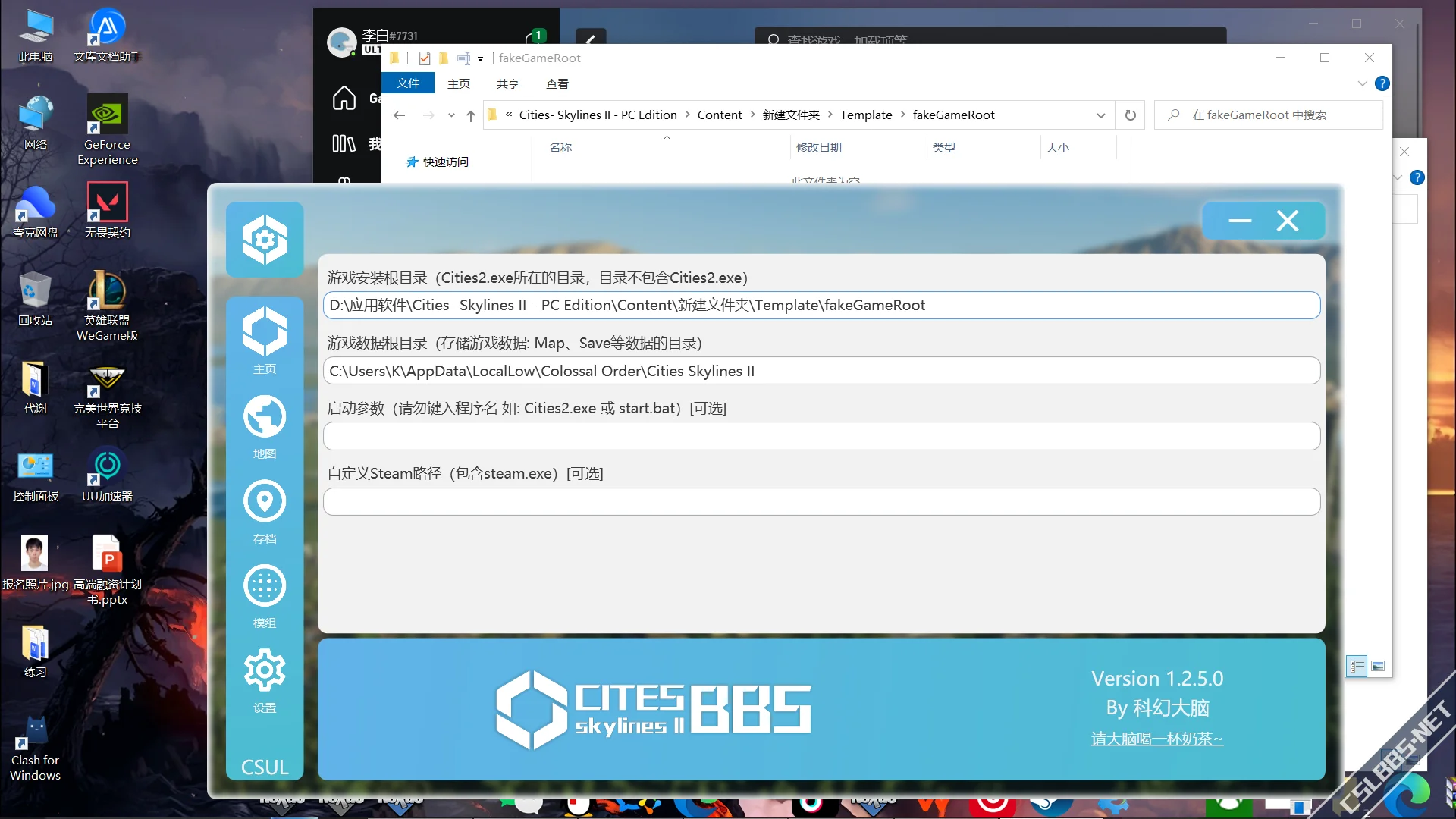Go back in File Explorer navigation

coord(400,115)
